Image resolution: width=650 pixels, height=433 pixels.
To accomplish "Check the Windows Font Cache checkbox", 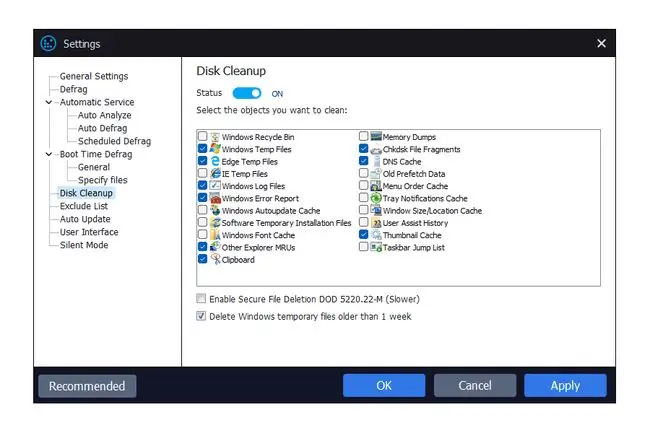I will pos(202,235).
